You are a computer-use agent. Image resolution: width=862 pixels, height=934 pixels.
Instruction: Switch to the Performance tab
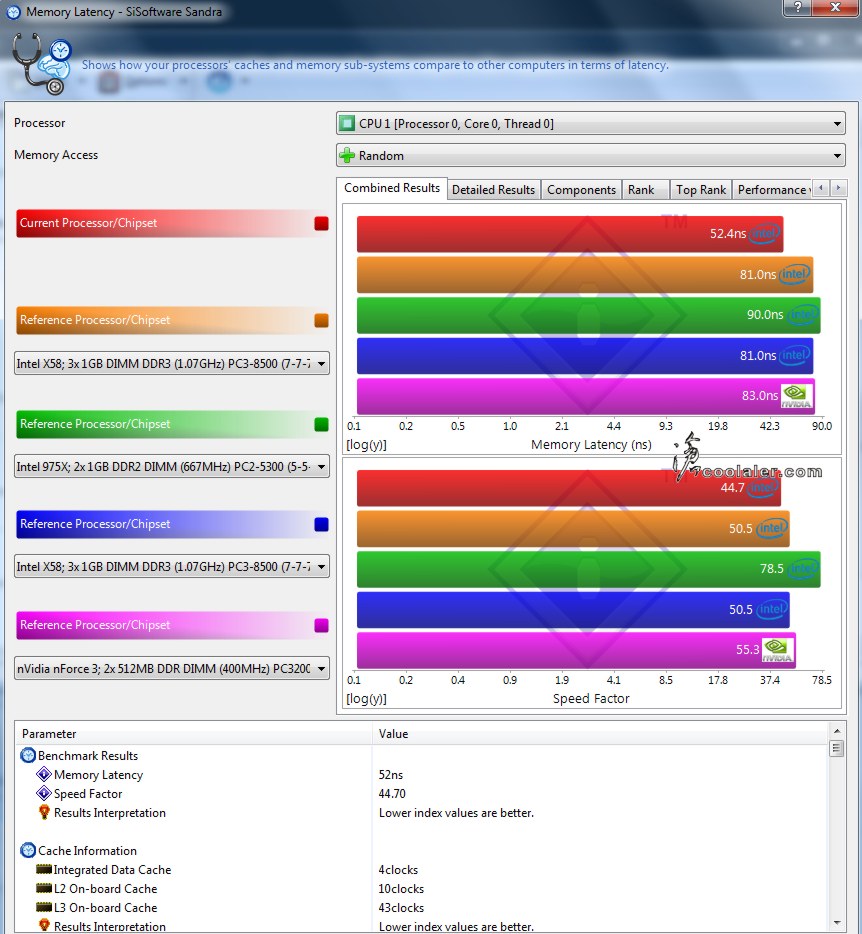click(x=772, y=190)
